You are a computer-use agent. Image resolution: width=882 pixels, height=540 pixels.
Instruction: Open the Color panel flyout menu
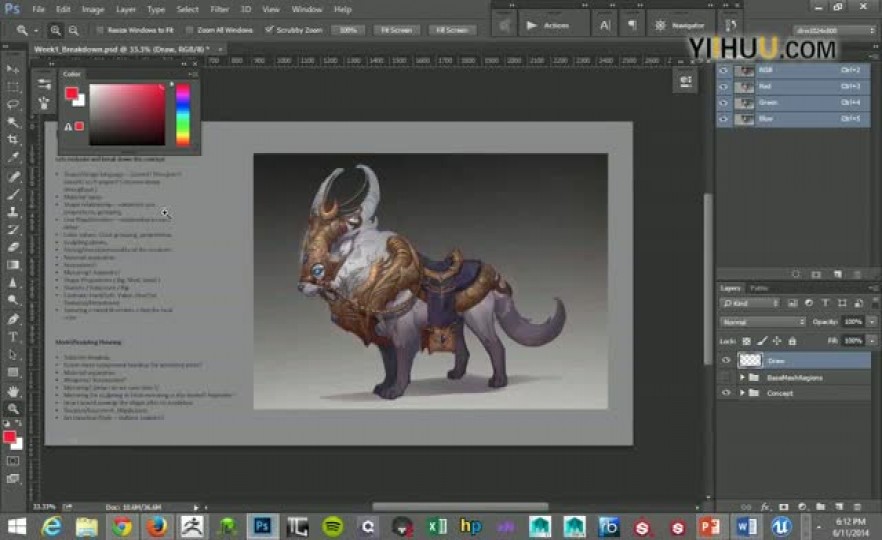pos(193,74)
